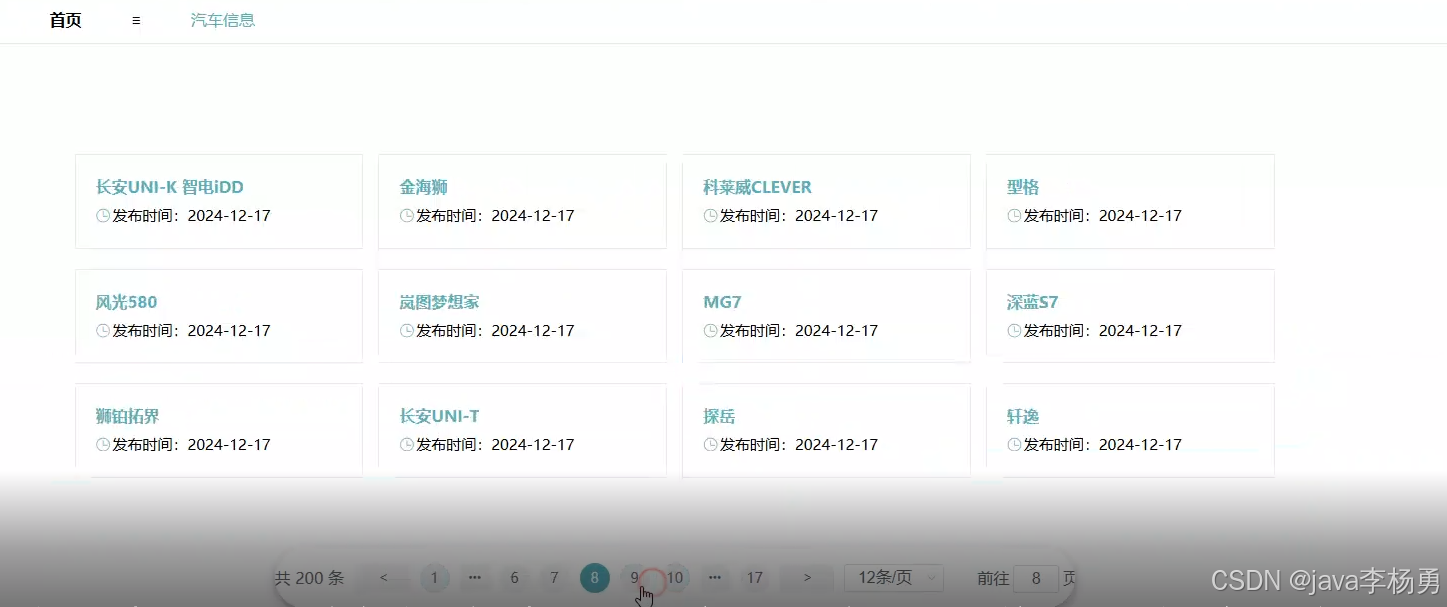Open the 狮铂拓界 car card

(219, 430)
